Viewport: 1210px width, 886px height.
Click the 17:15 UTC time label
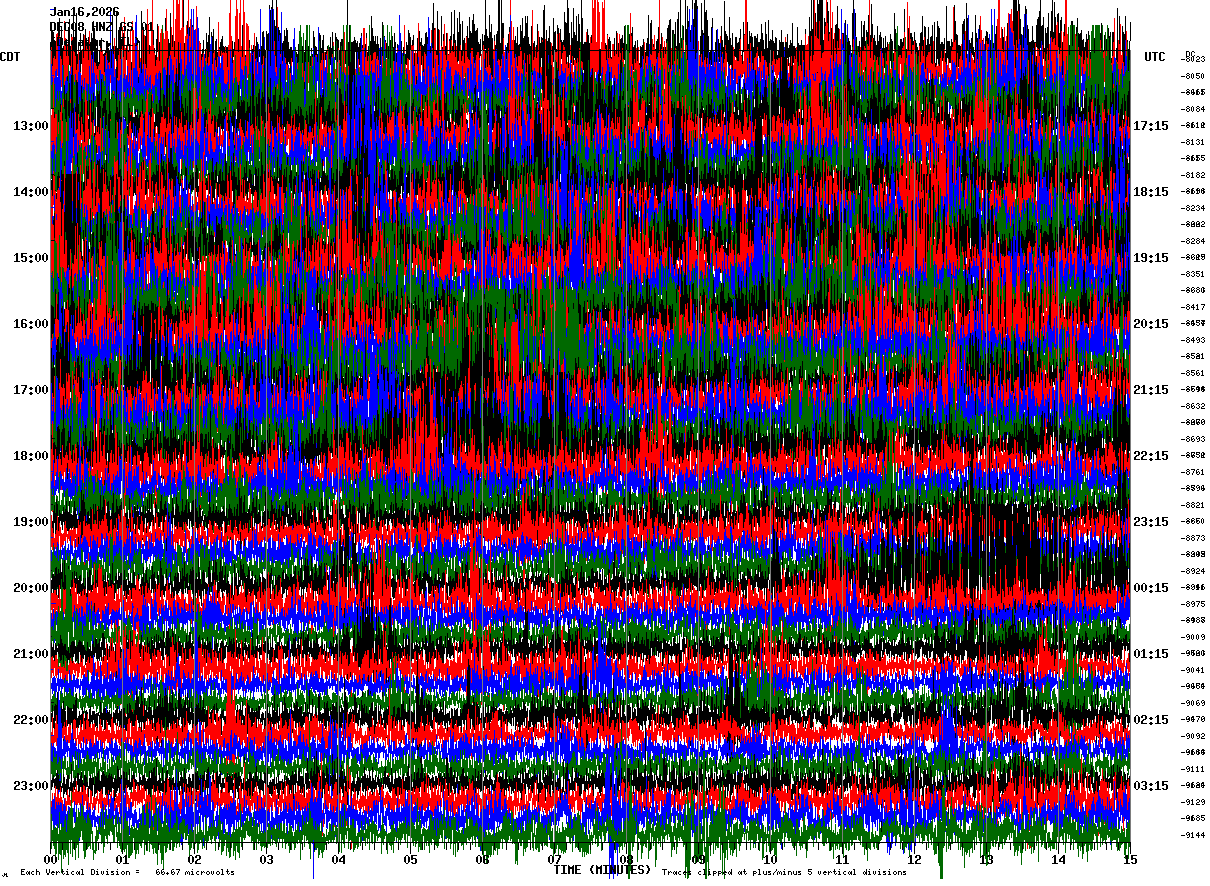(1151, 126)
